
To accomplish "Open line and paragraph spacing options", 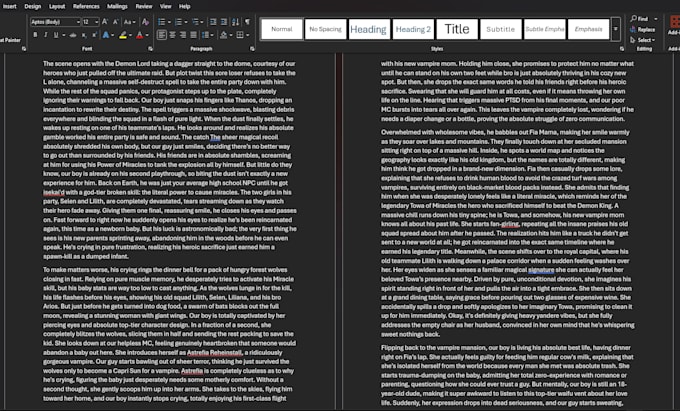I will [206, 35].
